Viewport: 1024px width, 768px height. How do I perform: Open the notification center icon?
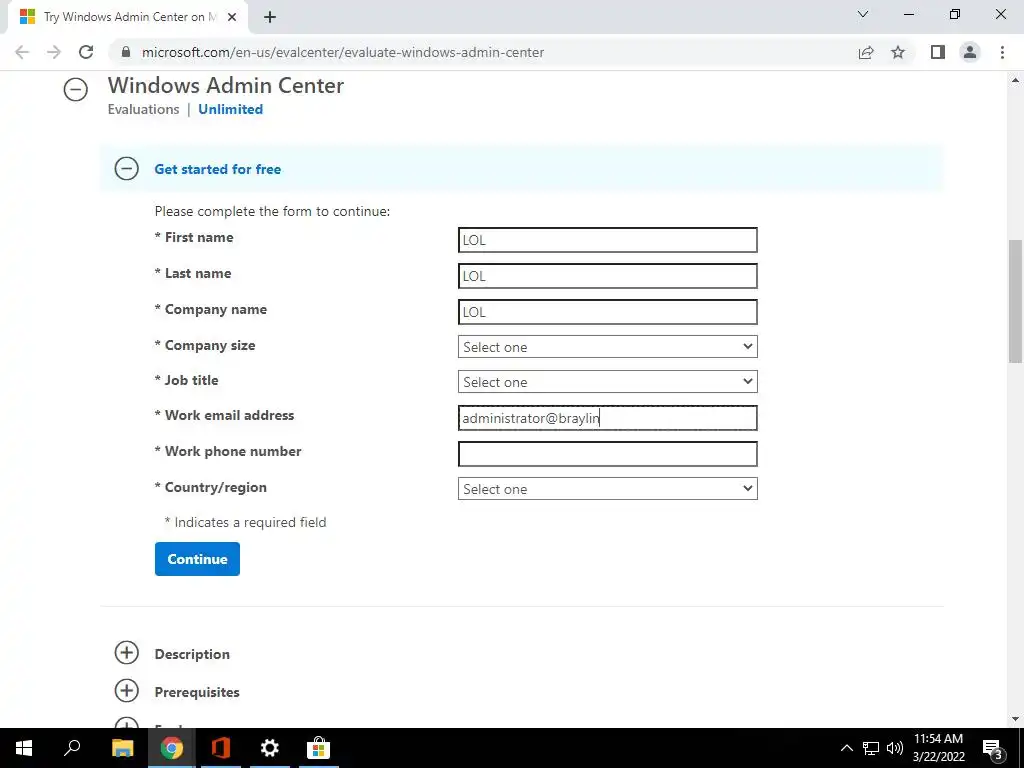tap(993, 748)
